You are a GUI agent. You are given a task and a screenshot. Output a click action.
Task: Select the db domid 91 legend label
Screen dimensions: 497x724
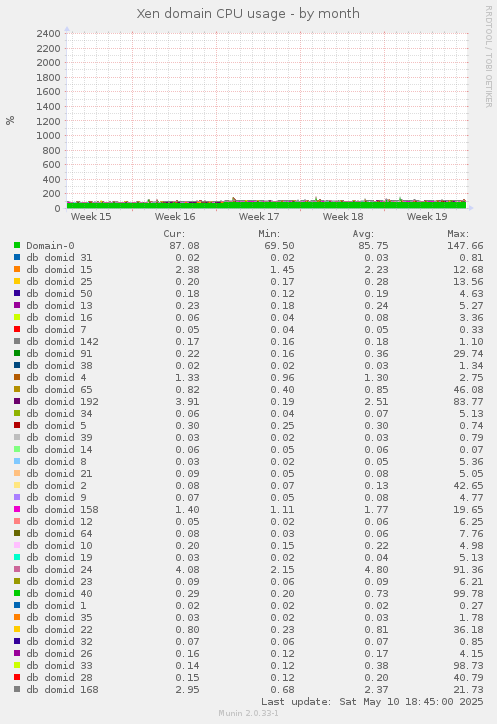(x=59, y=354)
